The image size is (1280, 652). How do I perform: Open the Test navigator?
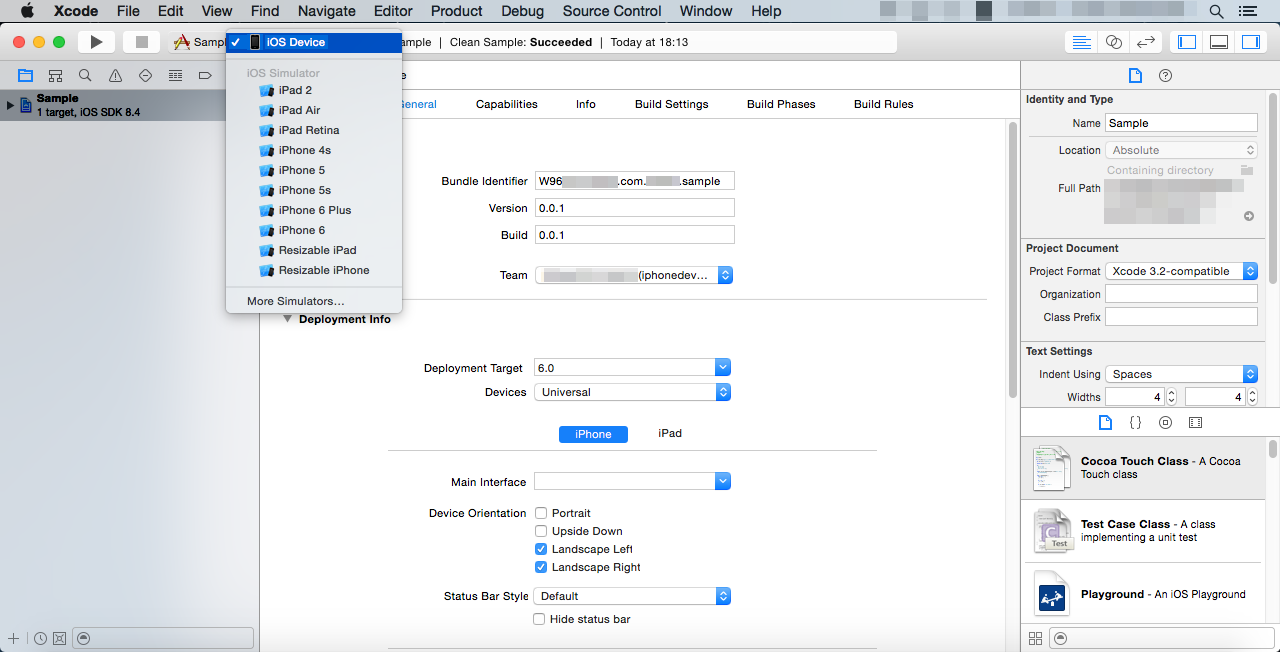[x=145, y=75]
